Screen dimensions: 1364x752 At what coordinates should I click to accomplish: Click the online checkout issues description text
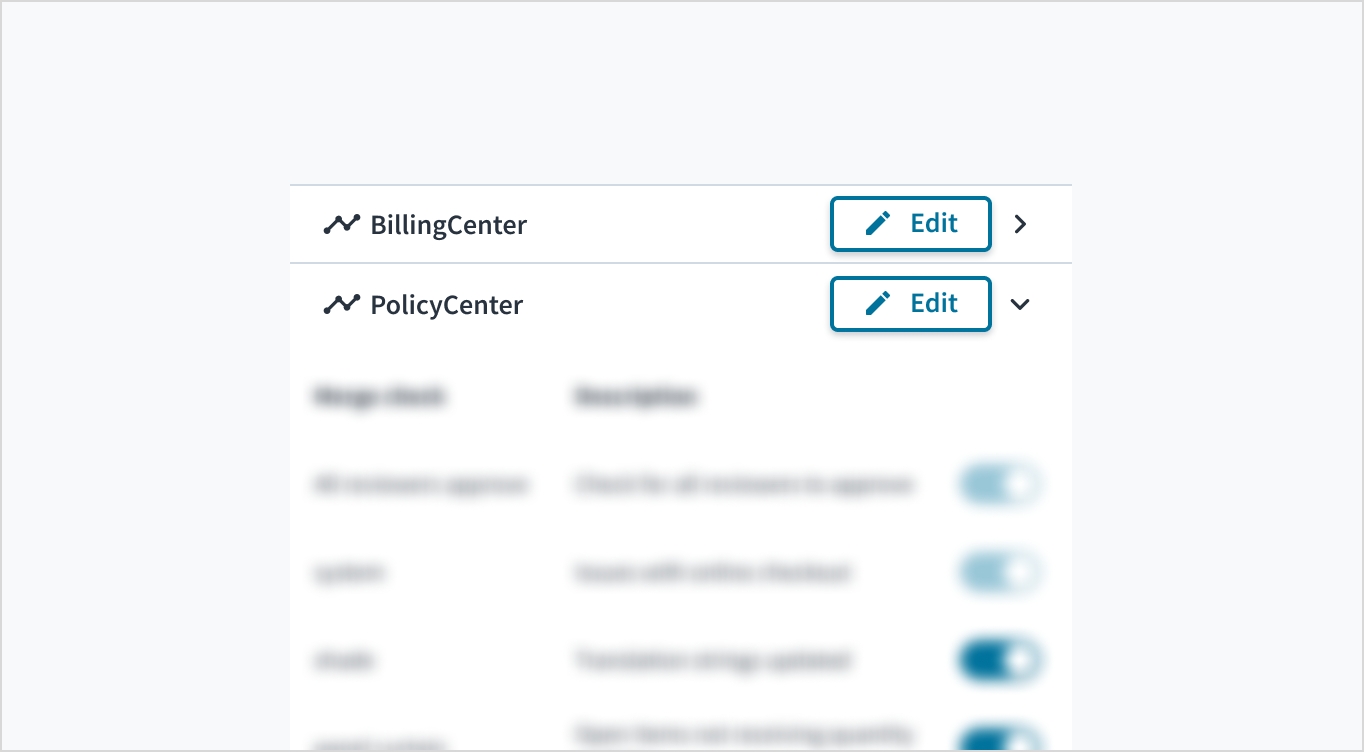point(712,573)
